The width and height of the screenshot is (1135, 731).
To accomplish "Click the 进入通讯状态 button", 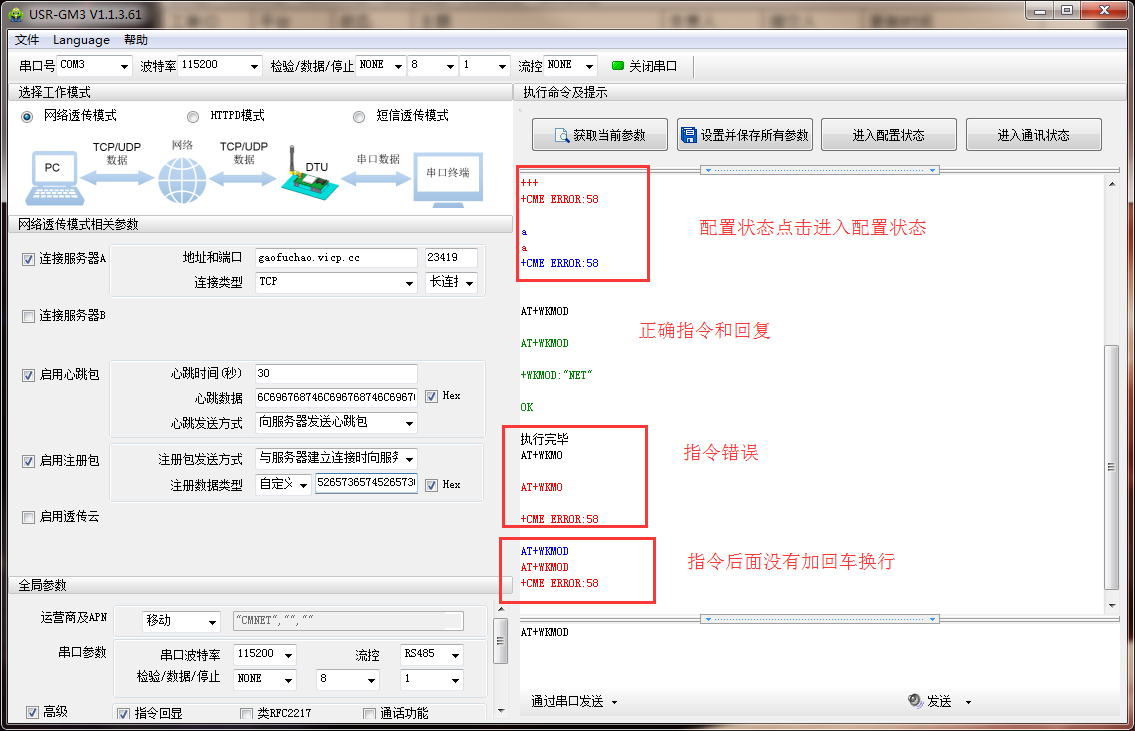I will point(1033,134).
